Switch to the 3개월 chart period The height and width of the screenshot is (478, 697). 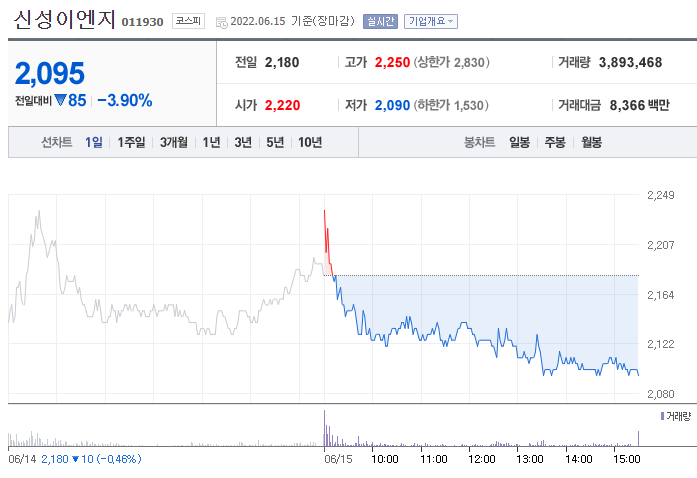point(173,142)
